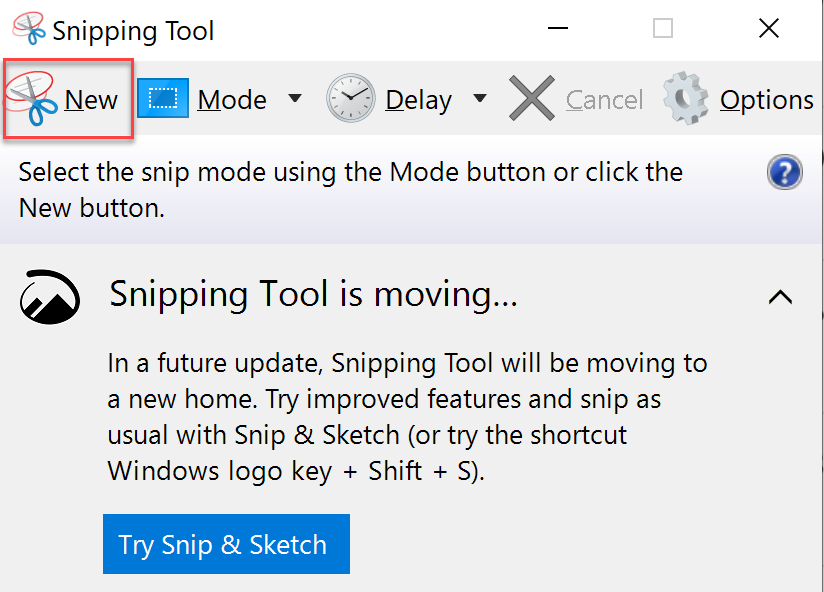This screenshot has width=824, height=592.
Task: Click the Cancel label text
Action: pos(604,100)
